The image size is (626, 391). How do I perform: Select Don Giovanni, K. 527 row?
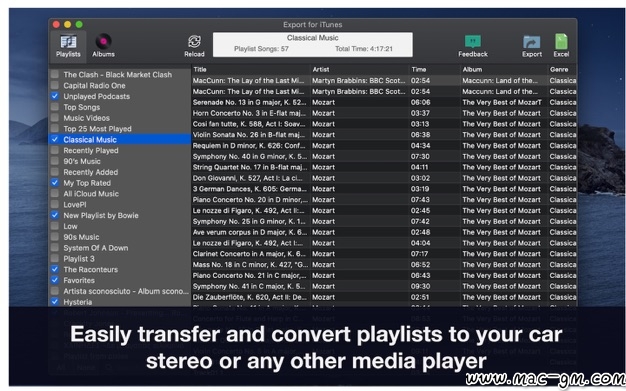(x=384, y=178)
